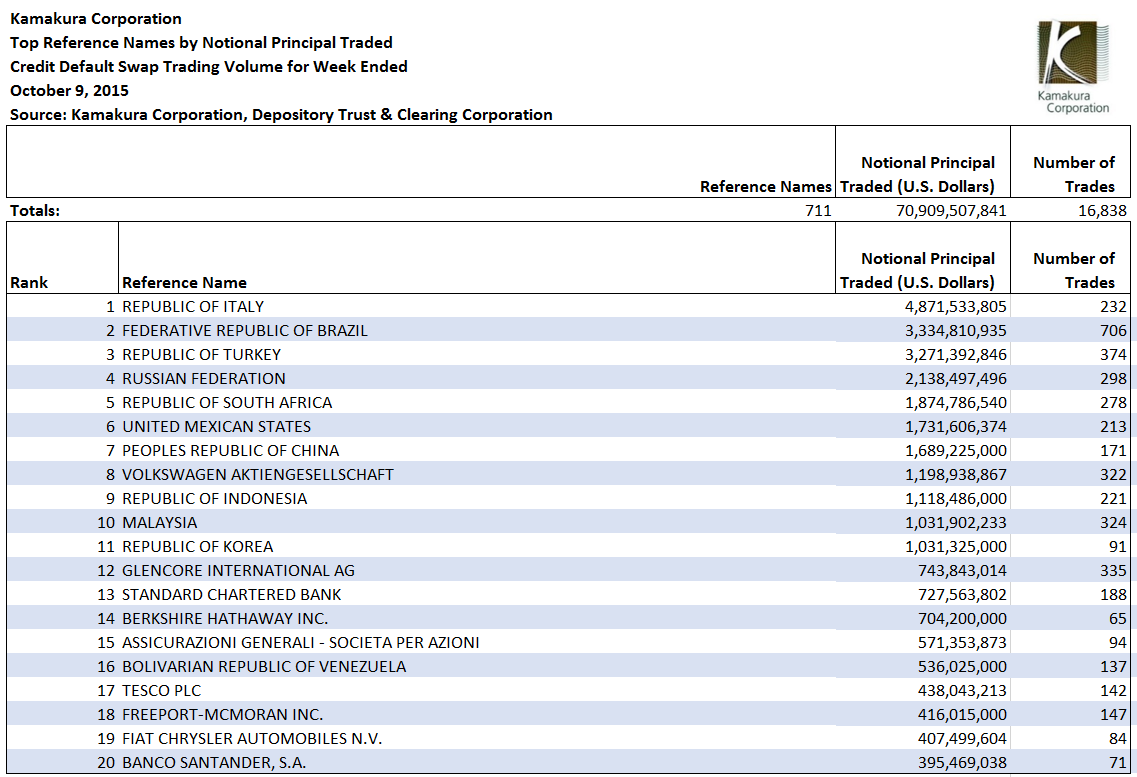Click 'MALAYSIA' reference name
Image resolution: width=1137 pixels, height=777 pixels.
(160, 522)
